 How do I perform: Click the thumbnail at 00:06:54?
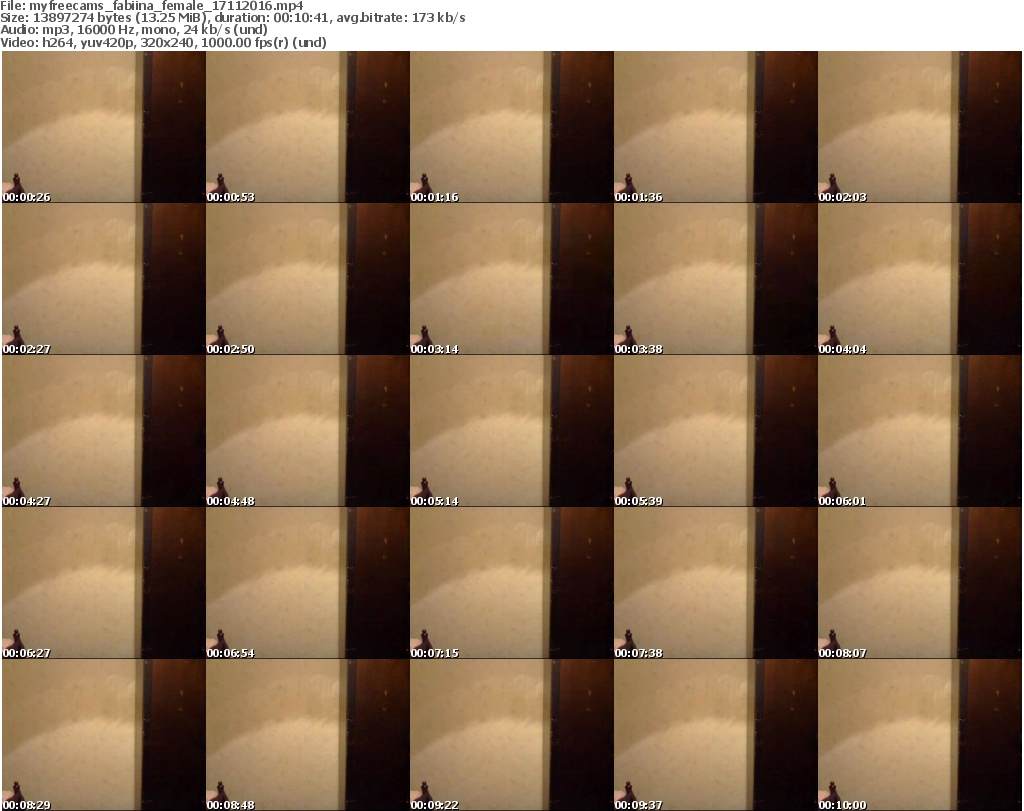308,583
